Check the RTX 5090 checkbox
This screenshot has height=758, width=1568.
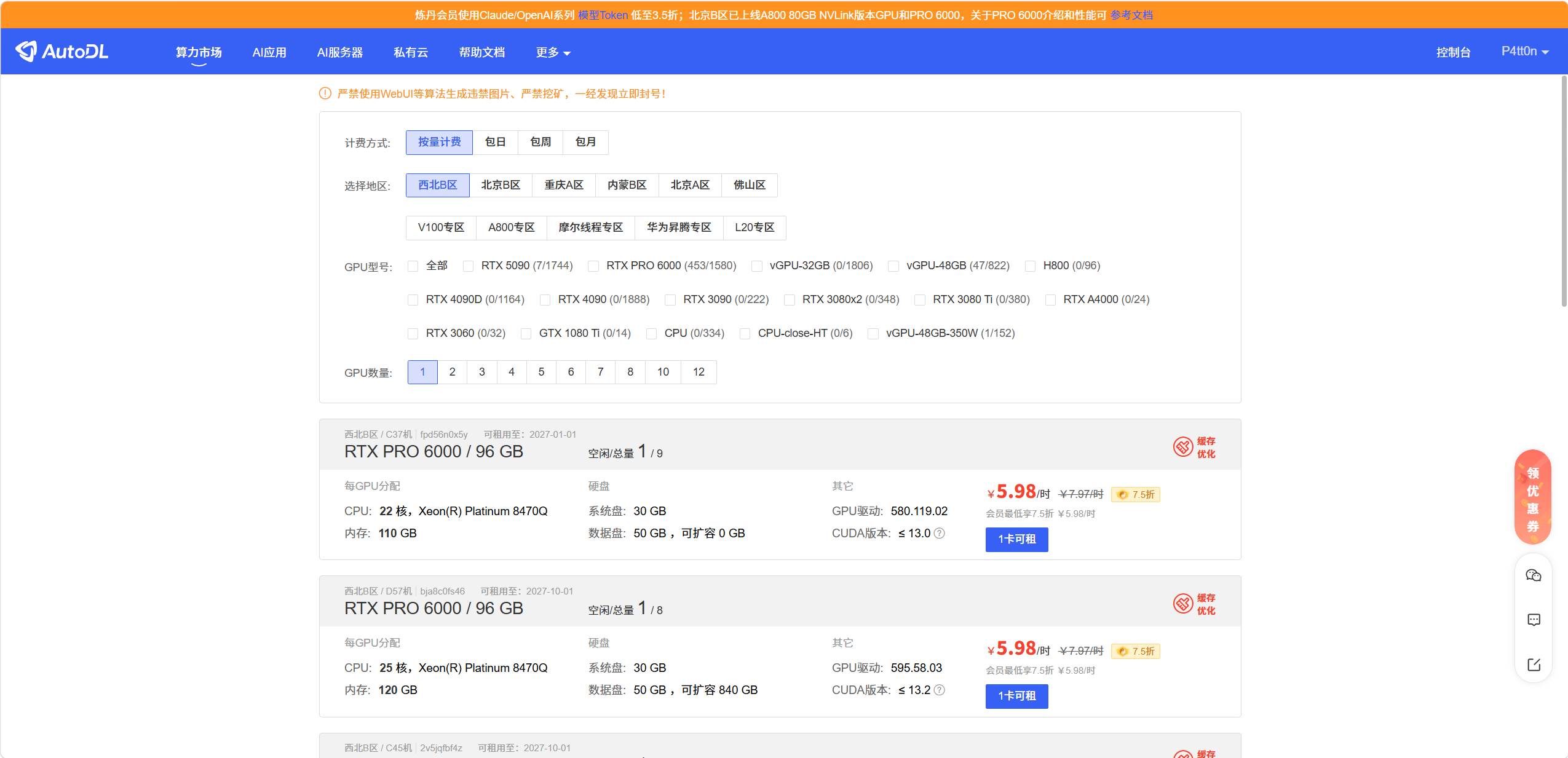coord(469,266)
